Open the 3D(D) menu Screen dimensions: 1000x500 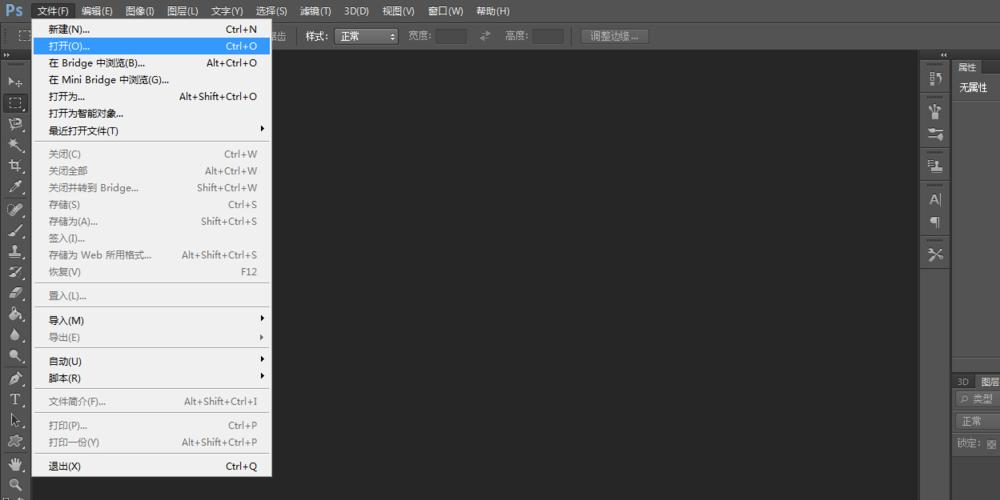(356, 11)
